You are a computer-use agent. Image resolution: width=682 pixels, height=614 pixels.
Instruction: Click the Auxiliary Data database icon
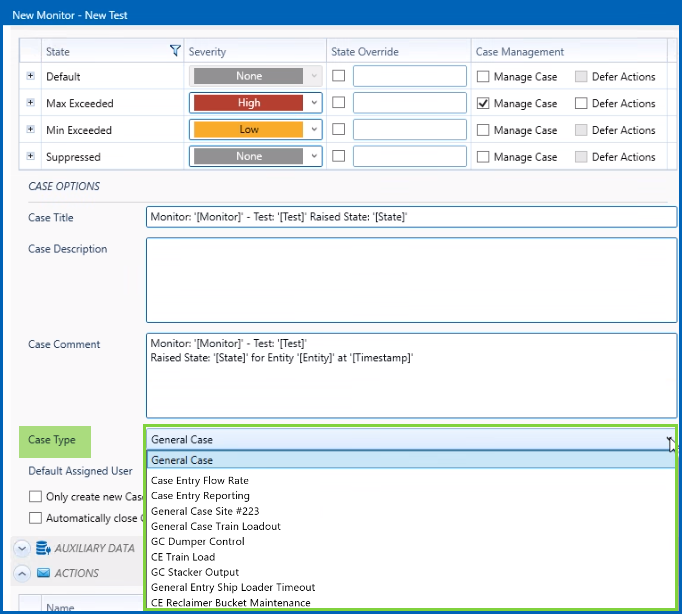coord(43,548)
